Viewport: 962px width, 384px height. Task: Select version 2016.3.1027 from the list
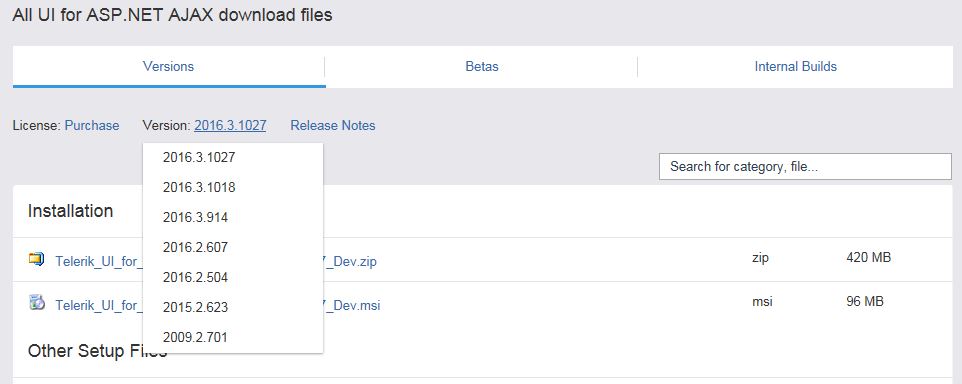coord(233,158)
